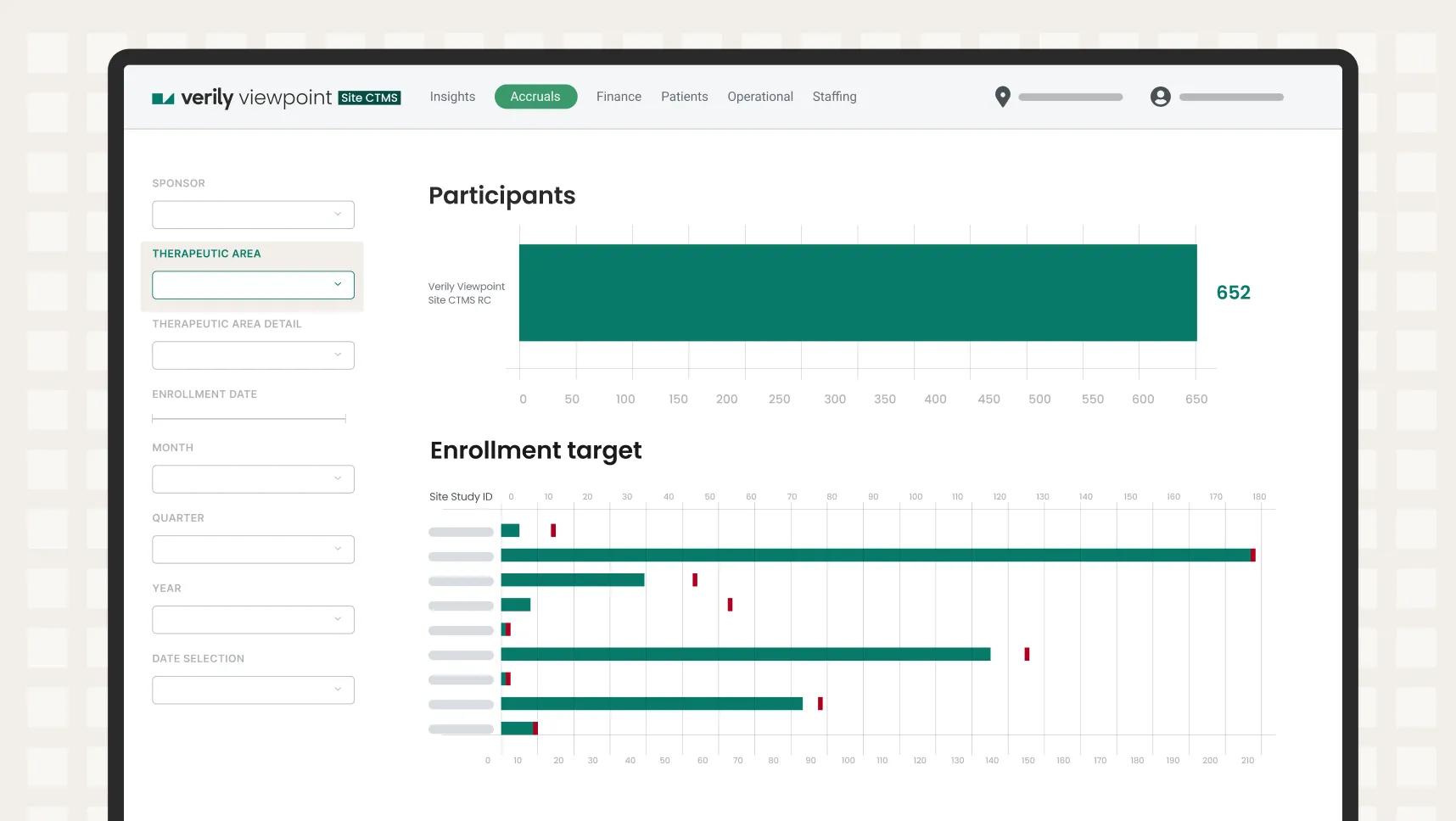Expand the Quarter dropdown
This screenshot has width=1456, height=821.
point(253,550)
